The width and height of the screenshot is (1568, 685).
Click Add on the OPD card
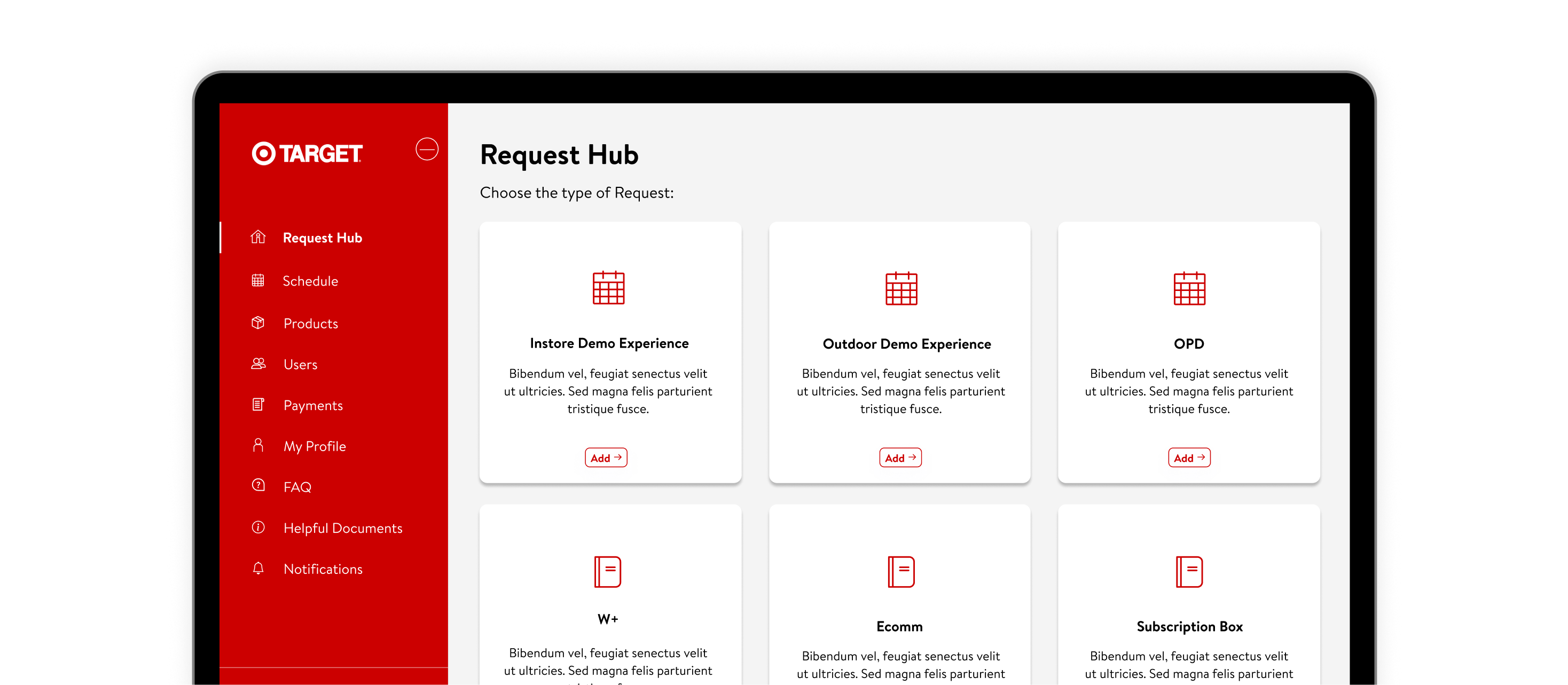[x=1189, y=458]
